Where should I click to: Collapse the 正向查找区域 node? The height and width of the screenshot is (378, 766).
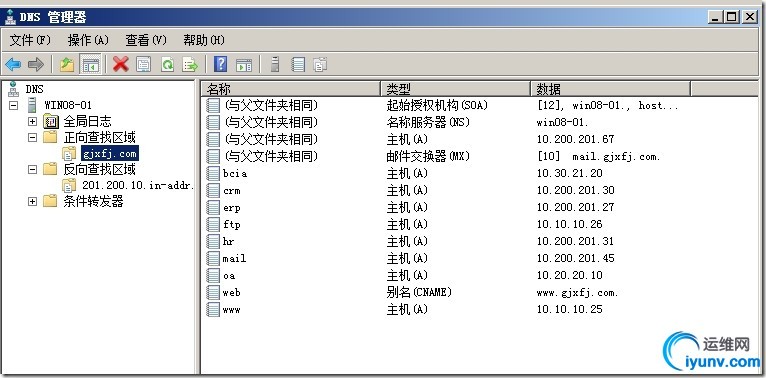pos(32,137)
